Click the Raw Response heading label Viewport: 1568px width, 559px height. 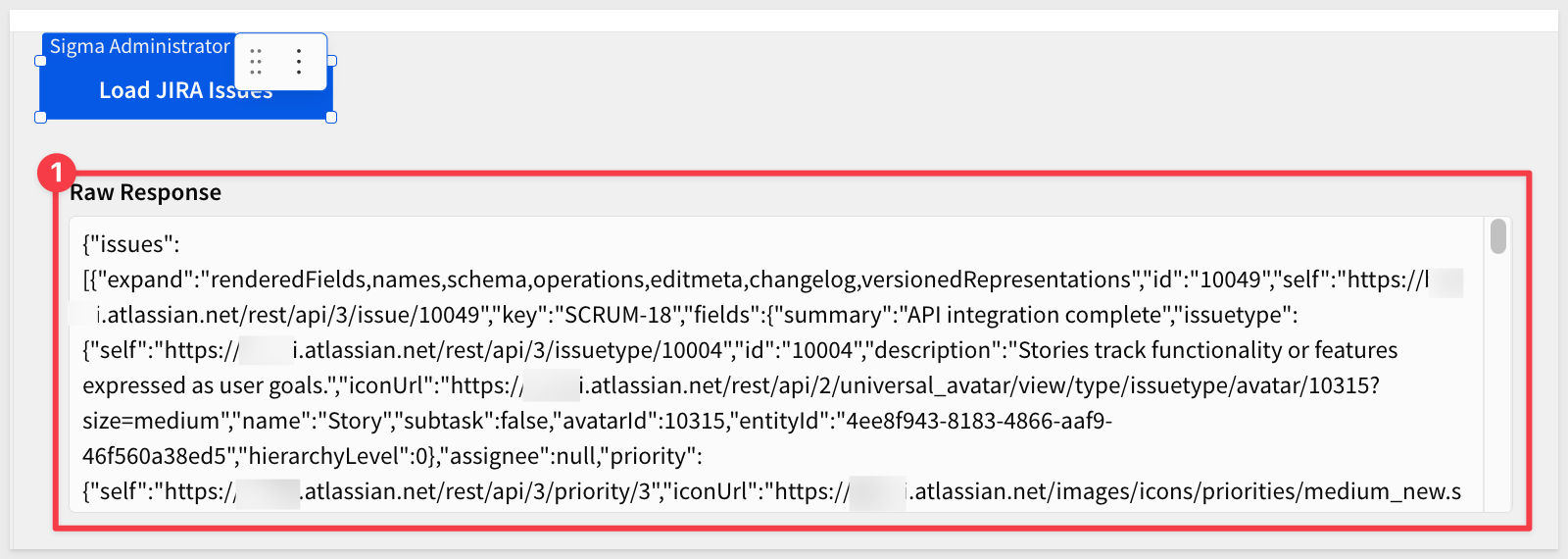[x=145, y=192]
